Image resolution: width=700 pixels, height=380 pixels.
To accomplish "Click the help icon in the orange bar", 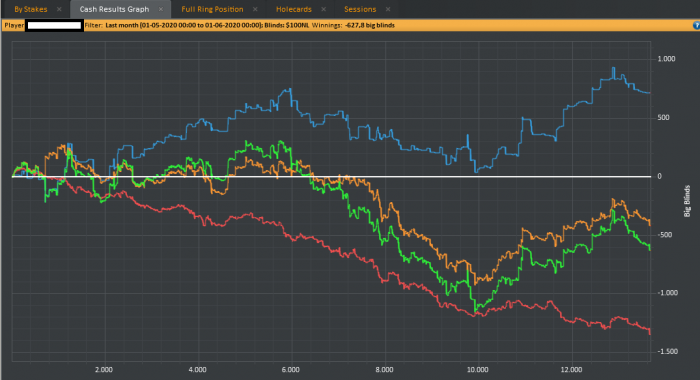I will click(x=696, y=25).
